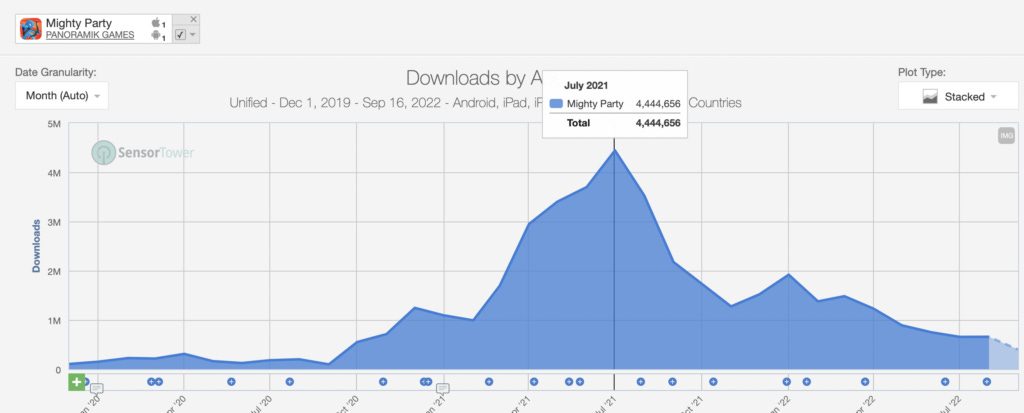Click the update marker on the Jan '22 gridline
The width and height of the screenshot is (1024, 413).
(787, 382)
